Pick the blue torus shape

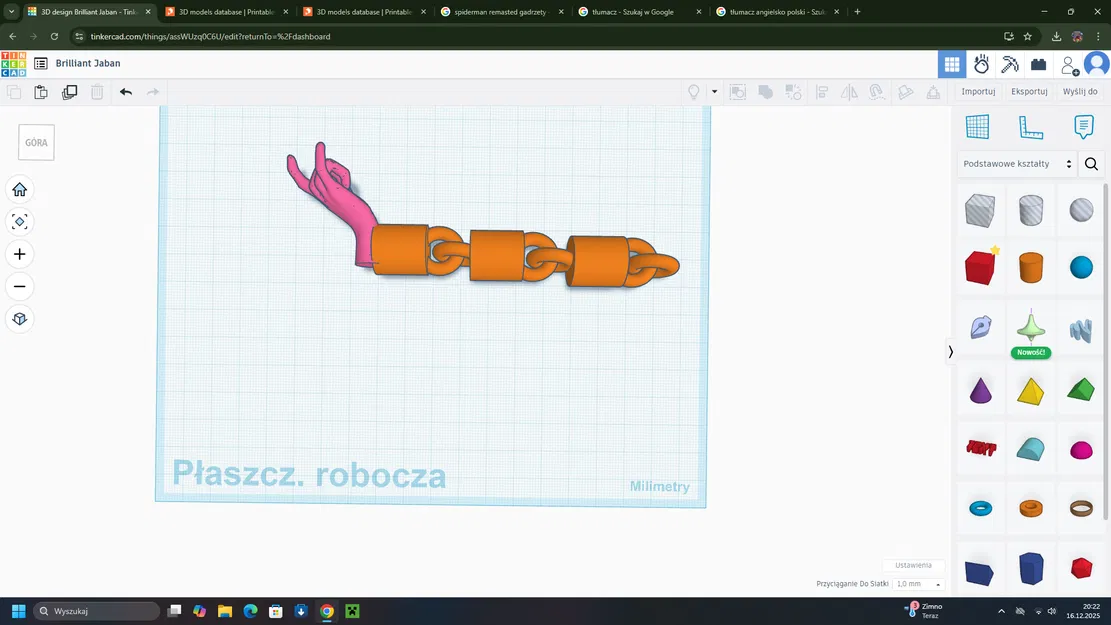tap(981, 508)
